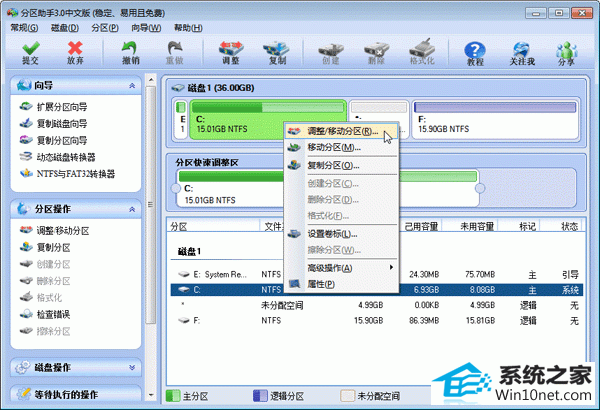Select 删除分区 in the 分区操作 panel
Screen dimensions: 600x410
(x=45, y=281)
